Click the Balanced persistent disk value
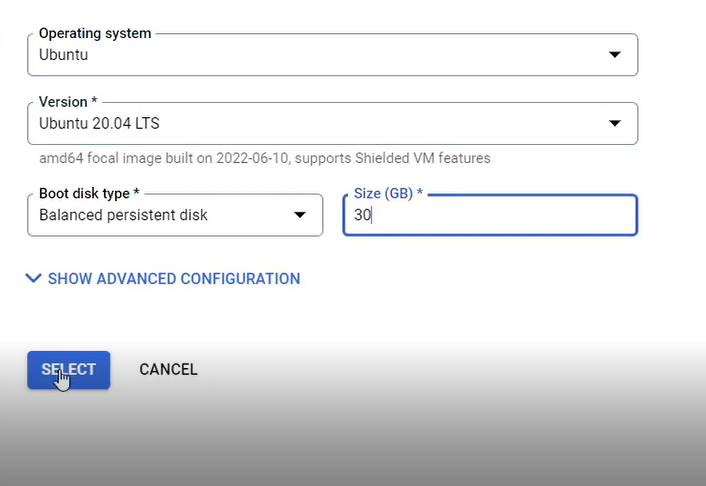The height and width of the screenshot is (486, 706). click(123, 215)
